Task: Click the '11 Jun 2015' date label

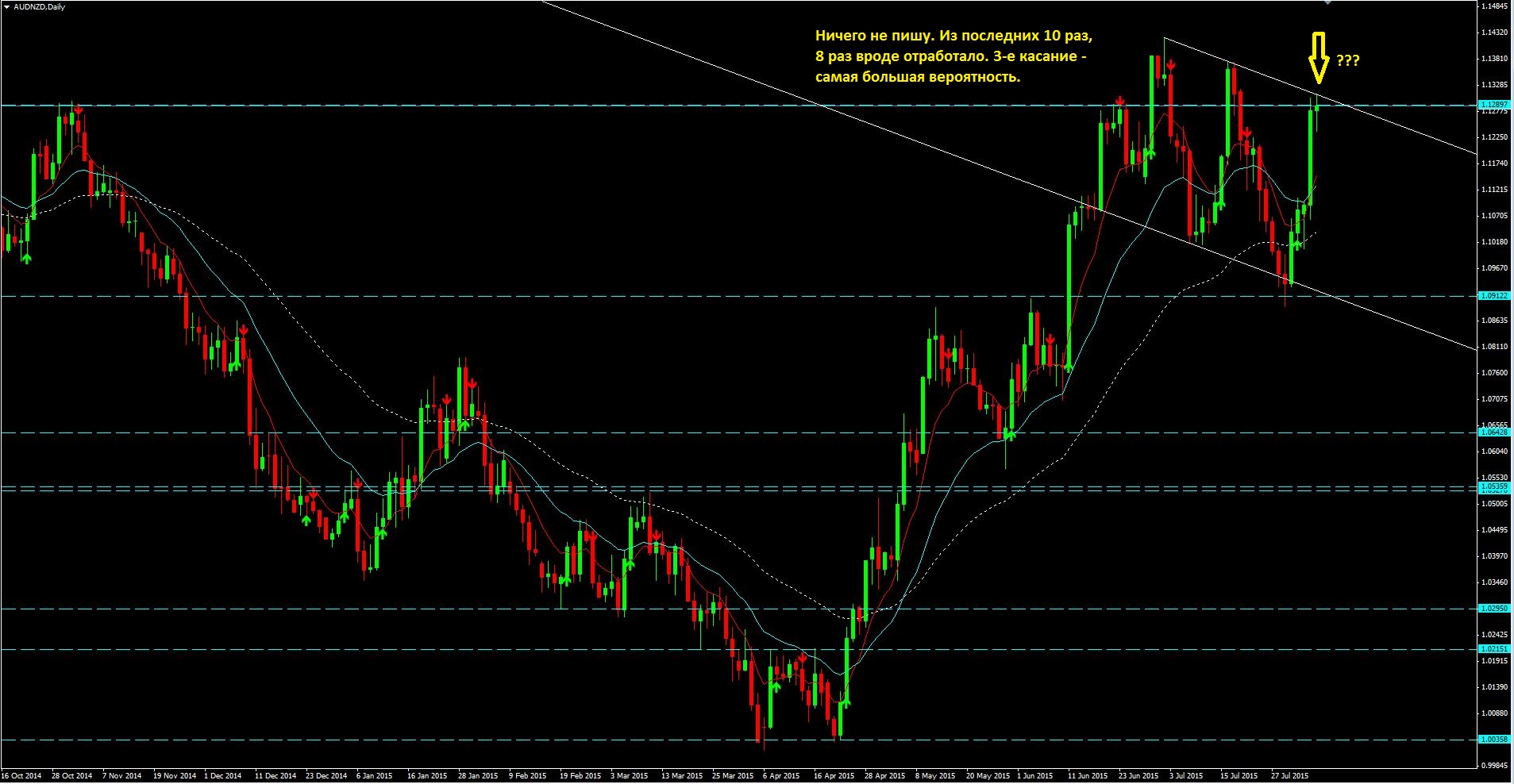Action: [1088, 776]
